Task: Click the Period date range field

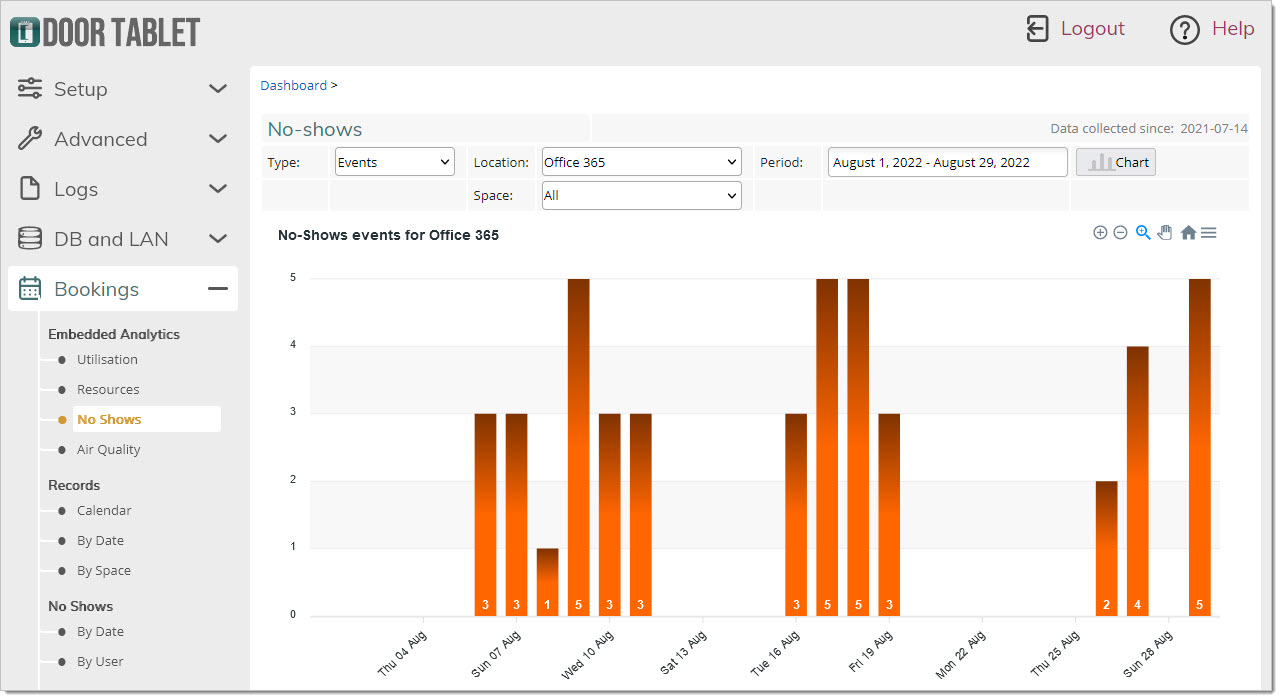Action: (x=948, y=162)
